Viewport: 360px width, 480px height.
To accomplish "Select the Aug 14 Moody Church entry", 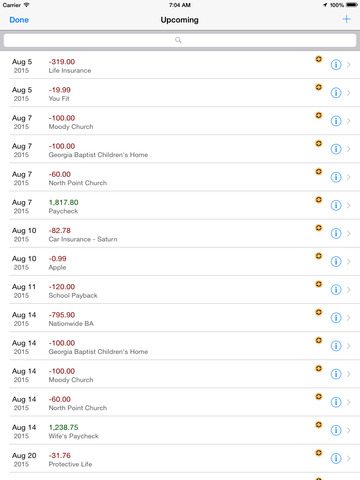I will pos(180,374).
